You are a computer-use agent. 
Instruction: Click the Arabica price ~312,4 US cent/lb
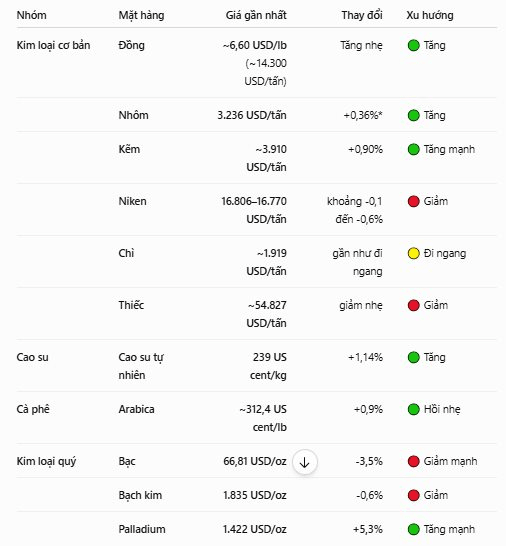coord(263,418)
